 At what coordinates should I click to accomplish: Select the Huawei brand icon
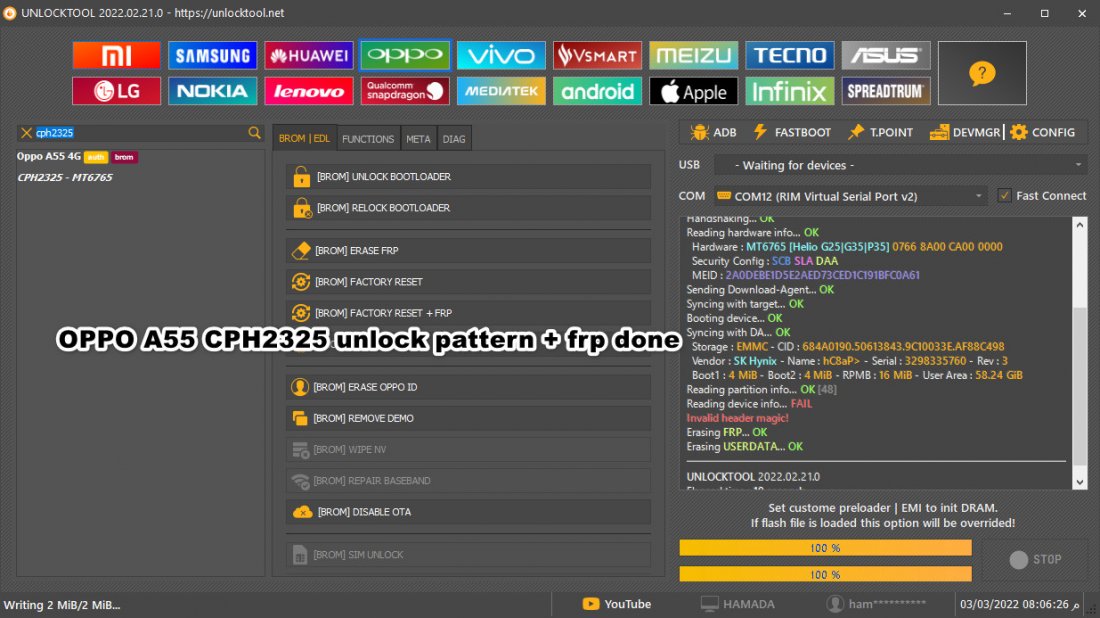tap(309, 55)
